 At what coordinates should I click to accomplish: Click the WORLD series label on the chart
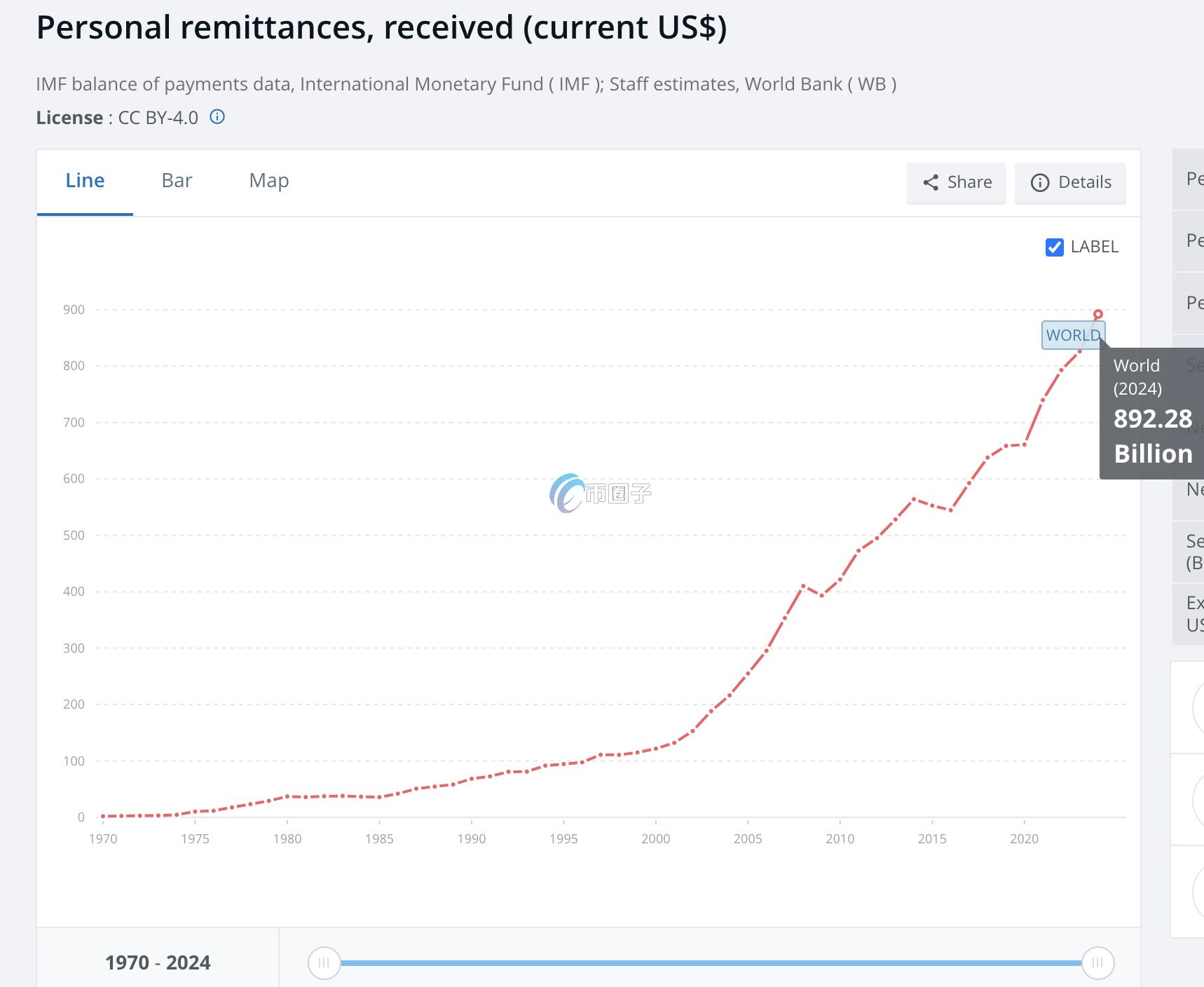(1072, 335)
